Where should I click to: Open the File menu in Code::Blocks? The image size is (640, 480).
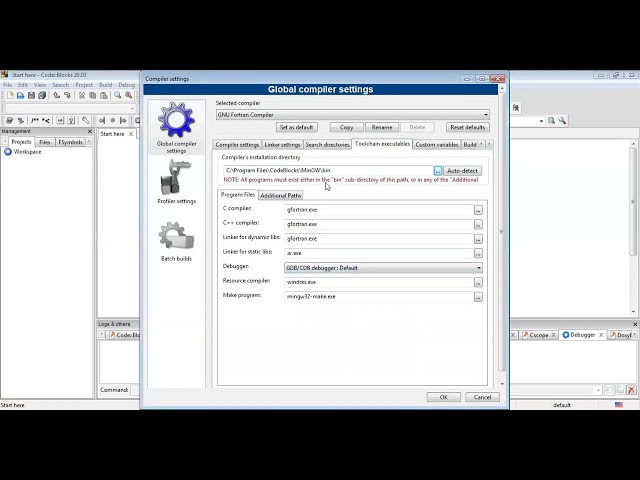pyautogui.click(x=8, y=85)
